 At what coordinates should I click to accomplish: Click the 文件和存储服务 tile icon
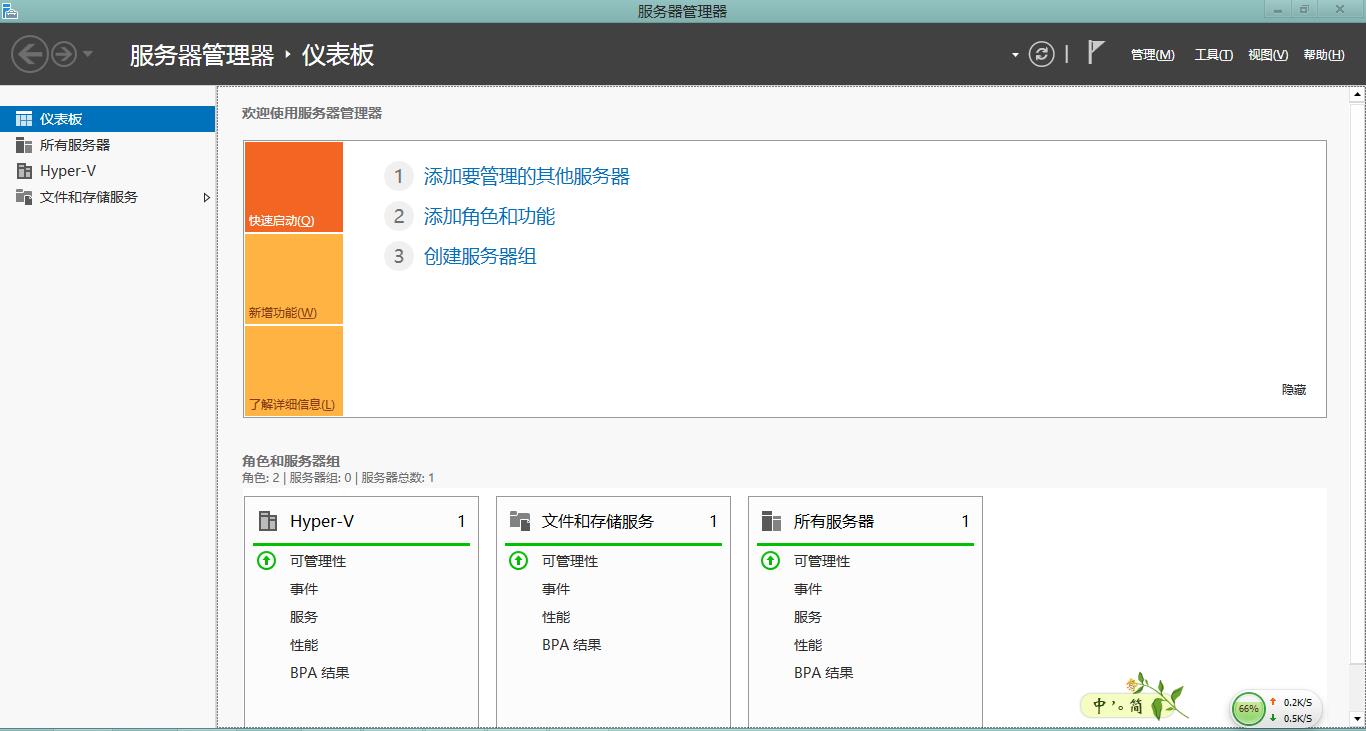pyautogui.click(x=519, y=521)
